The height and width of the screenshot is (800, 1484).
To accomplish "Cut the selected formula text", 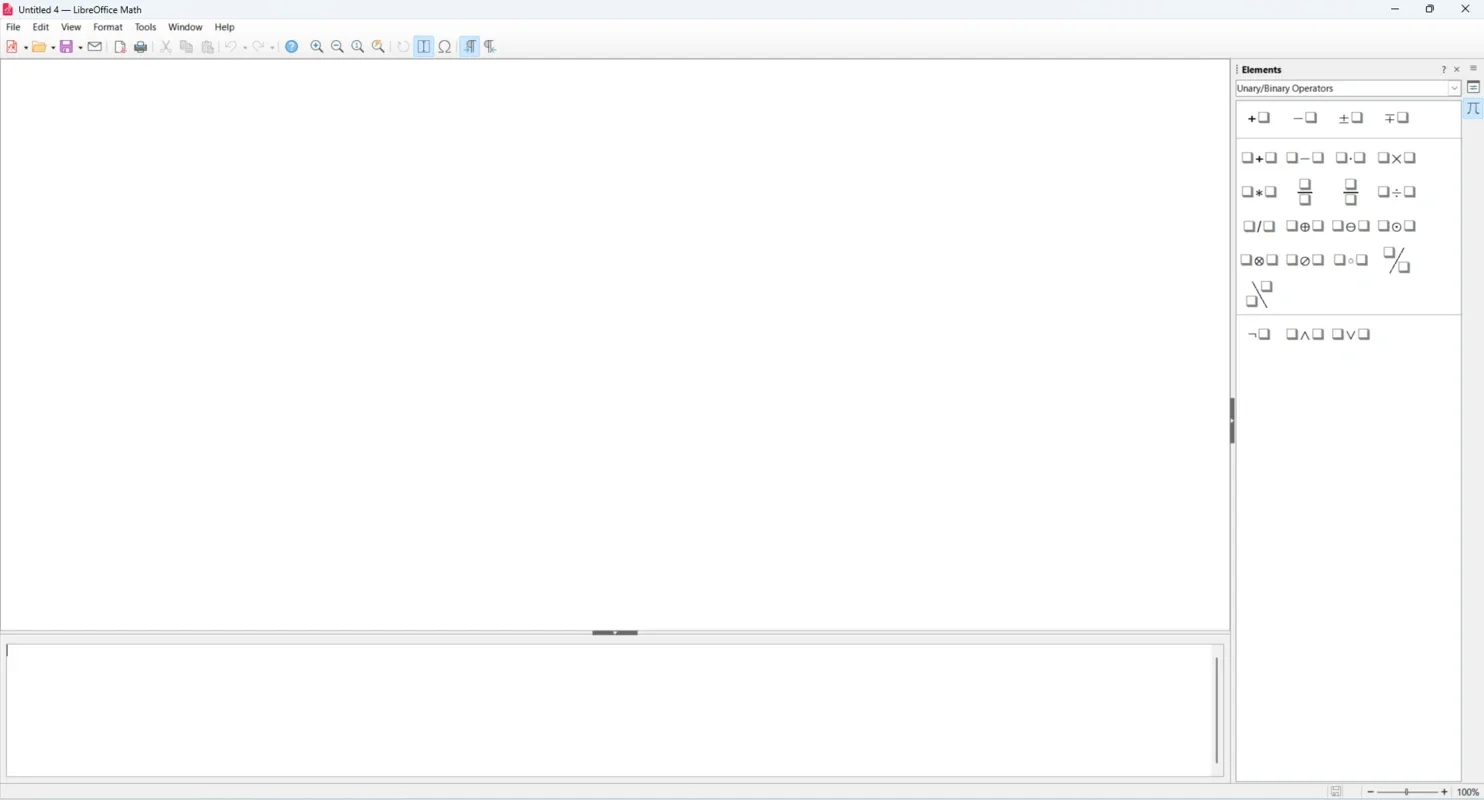I will click(x=166, y=46).
